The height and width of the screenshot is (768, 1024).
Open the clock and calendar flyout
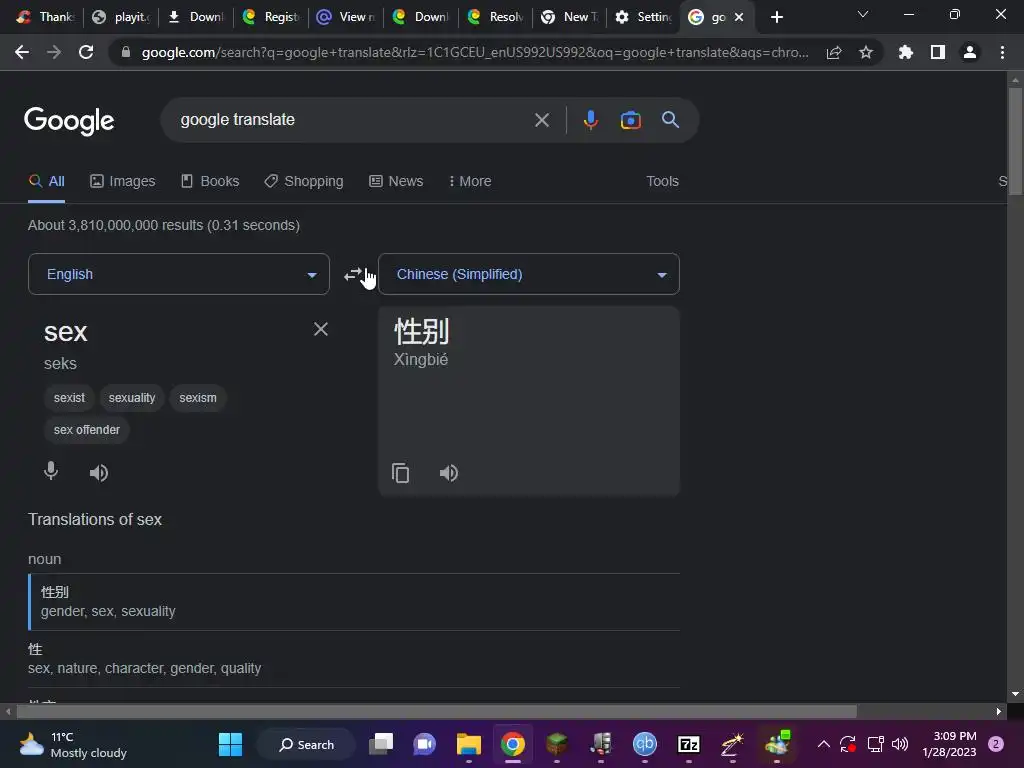tap(949, 744)
